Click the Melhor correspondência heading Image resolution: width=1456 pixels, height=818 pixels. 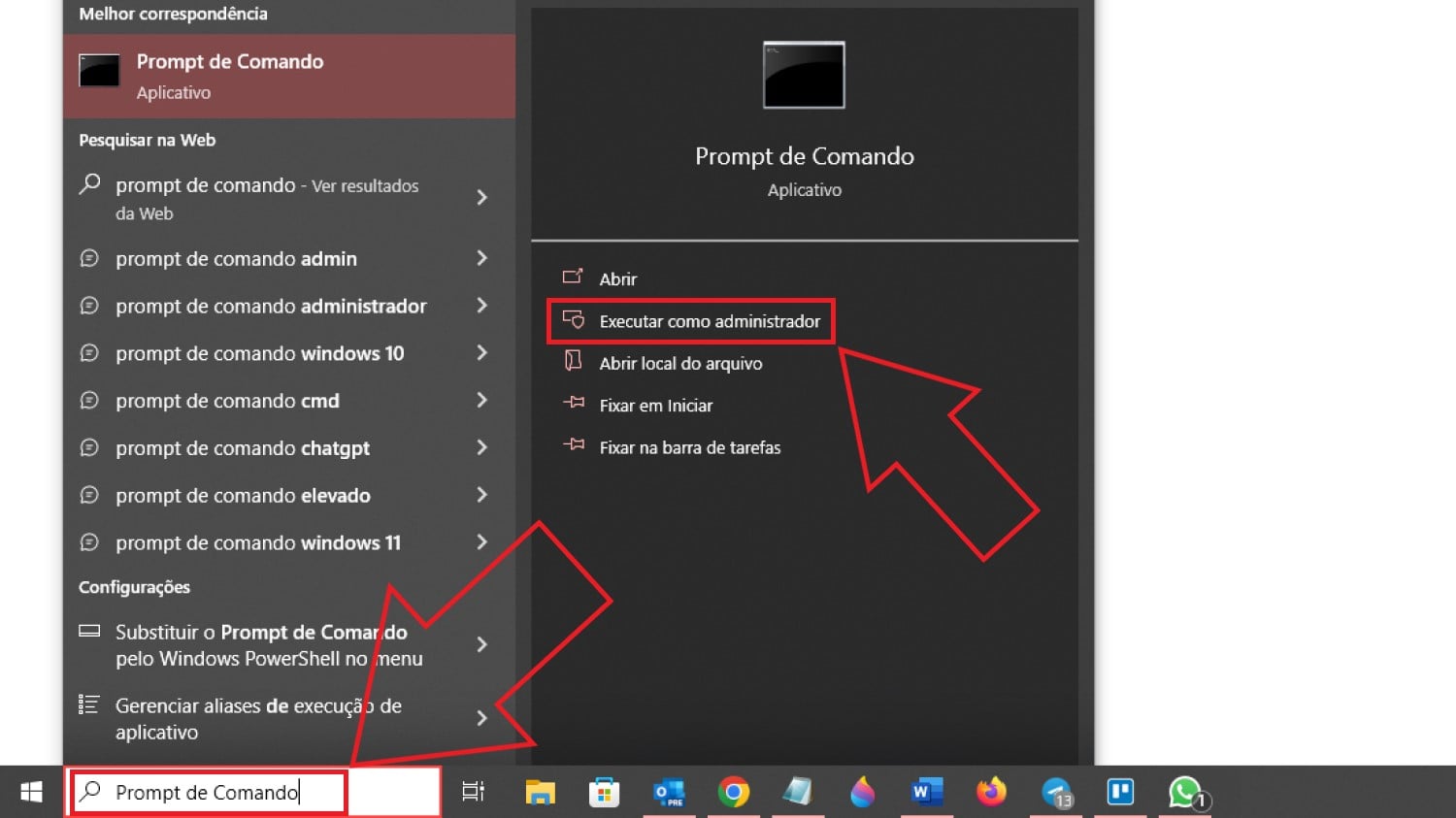173,14
